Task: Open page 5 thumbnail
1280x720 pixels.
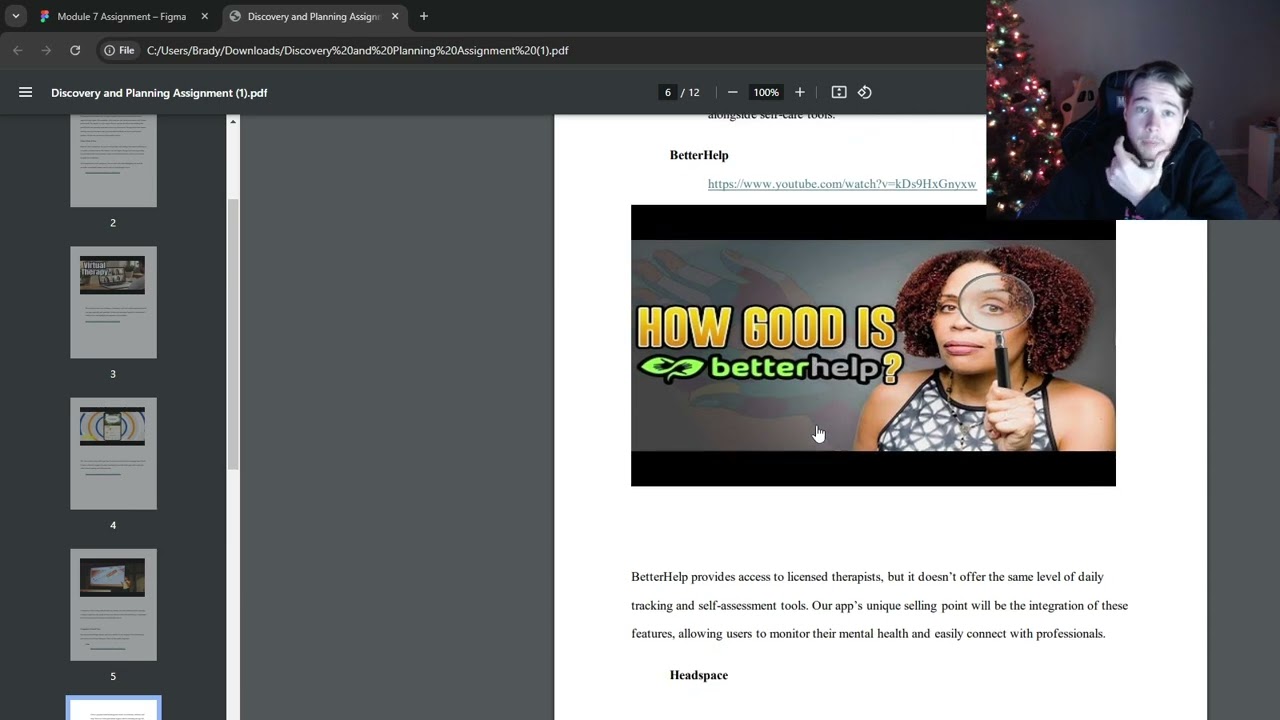Action: [113, 604]
